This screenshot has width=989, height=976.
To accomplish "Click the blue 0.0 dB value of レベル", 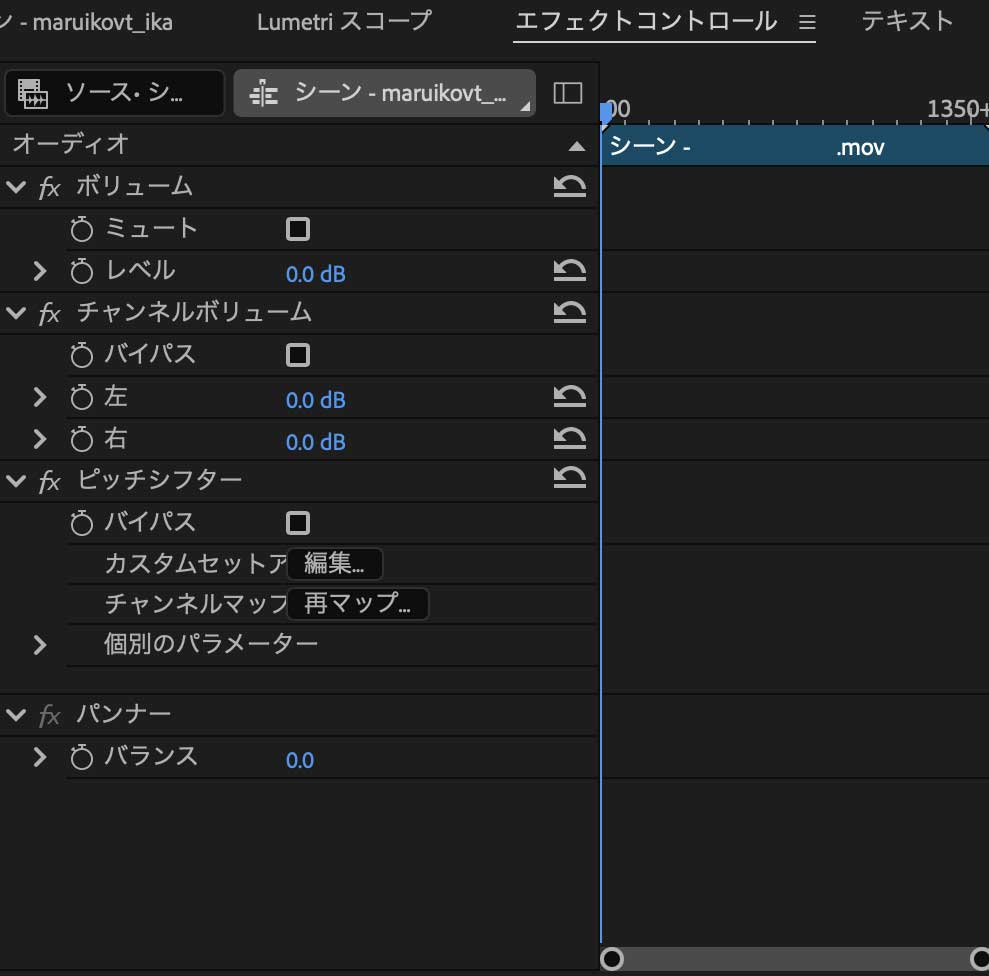I will click(x=316, y=273).
